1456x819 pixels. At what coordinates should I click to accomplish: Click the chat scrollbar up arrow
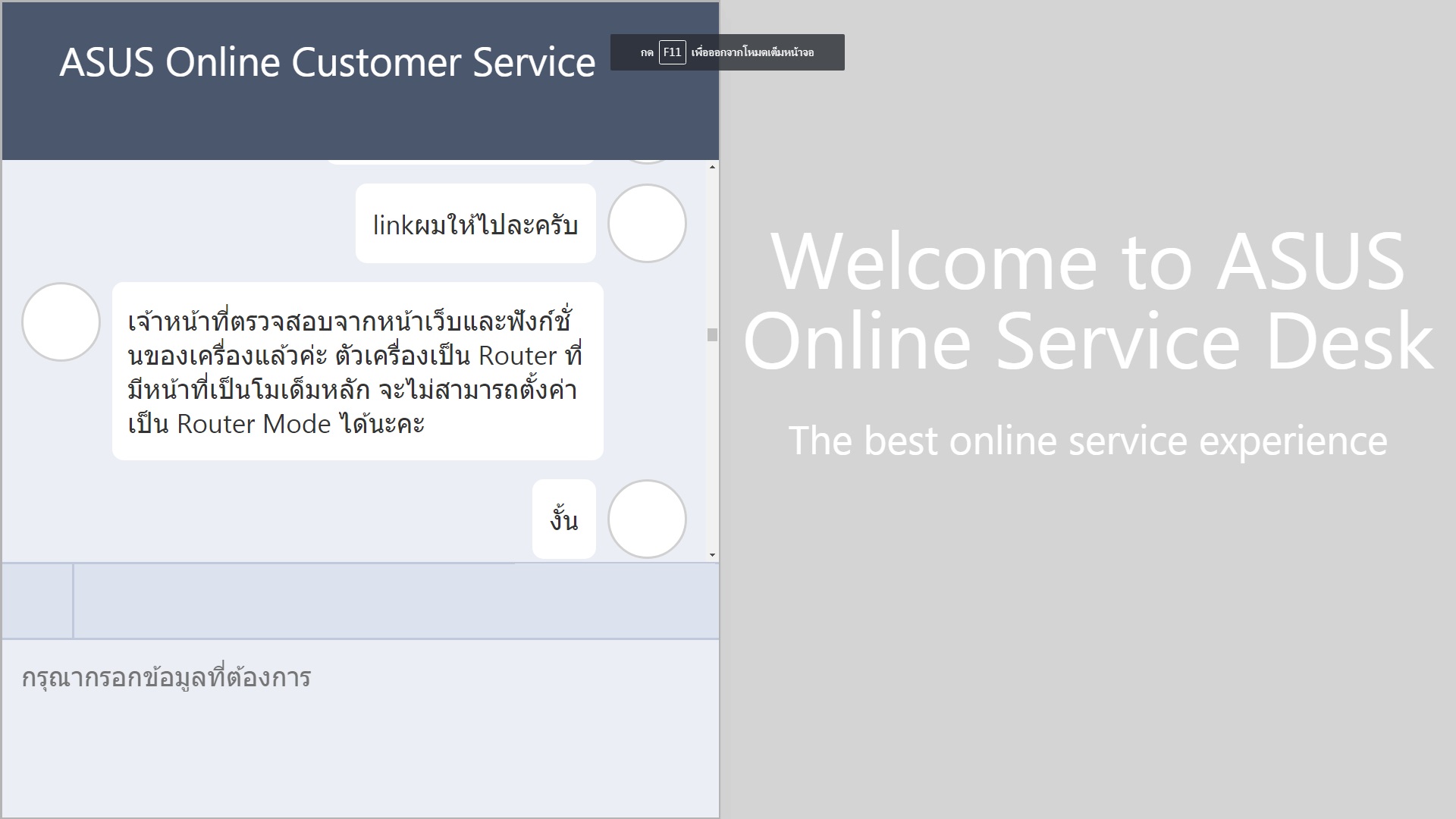coord(712,167)
